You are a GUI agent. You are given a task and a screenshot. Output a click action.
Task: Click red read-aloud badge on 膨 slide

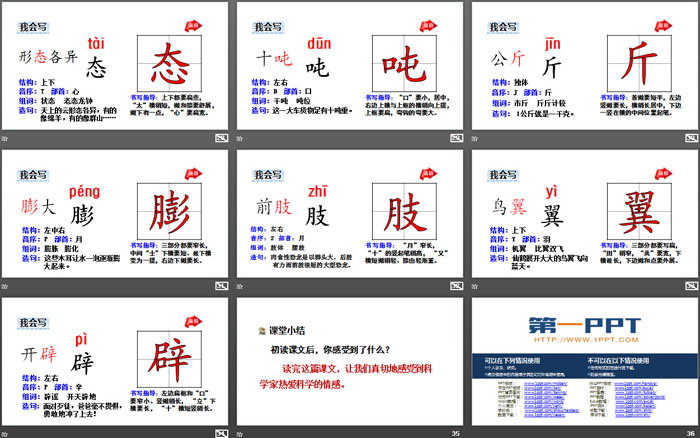[x=193, y=174]
